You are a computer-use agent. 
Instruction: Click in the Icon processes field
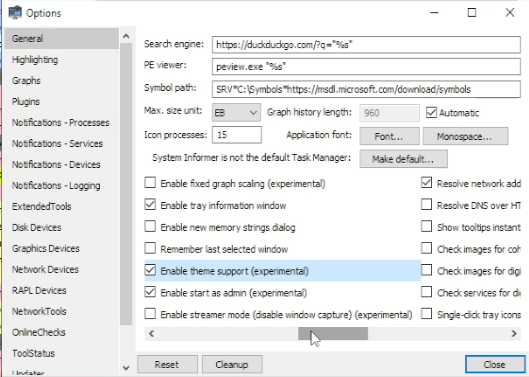[237, 135]
